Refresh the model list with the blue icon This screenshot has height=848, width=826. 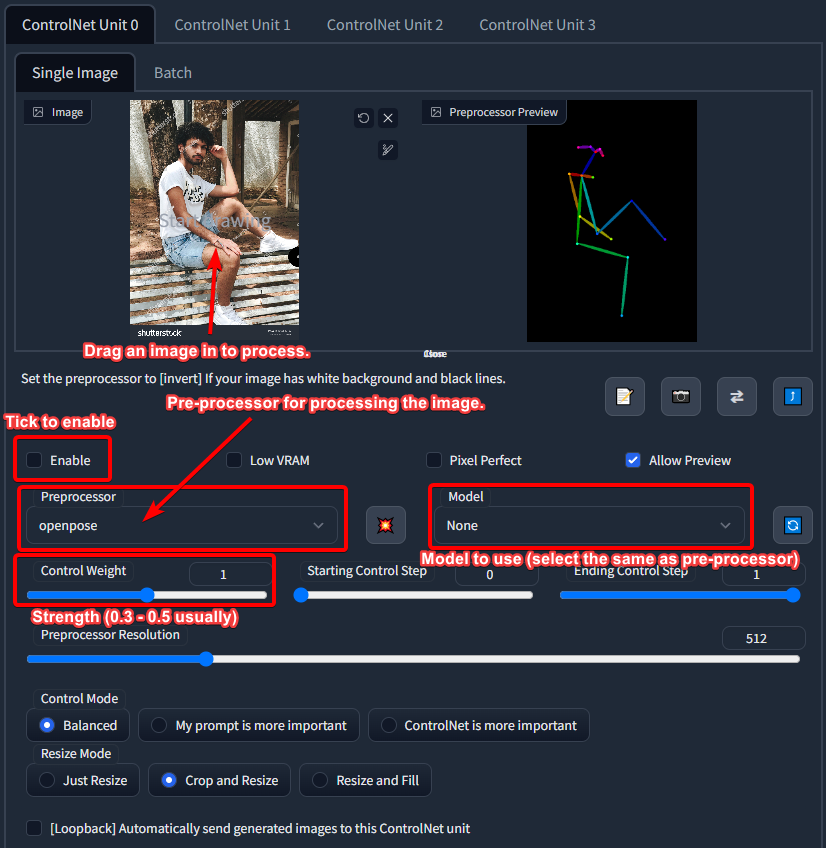(x=792, y=525)
